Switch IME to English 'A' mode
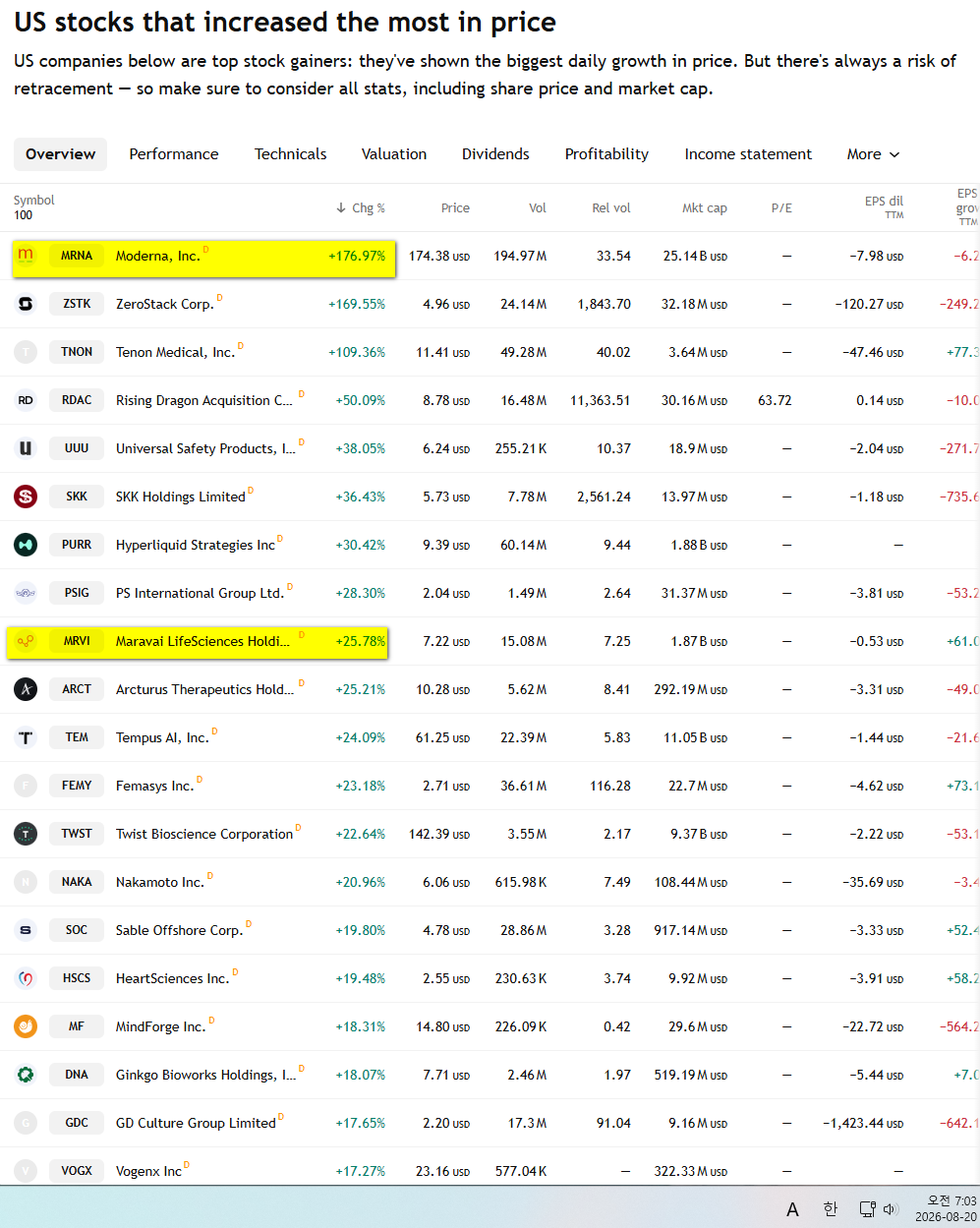Viewport: 980px width, 1228px height. point(792,1209)
